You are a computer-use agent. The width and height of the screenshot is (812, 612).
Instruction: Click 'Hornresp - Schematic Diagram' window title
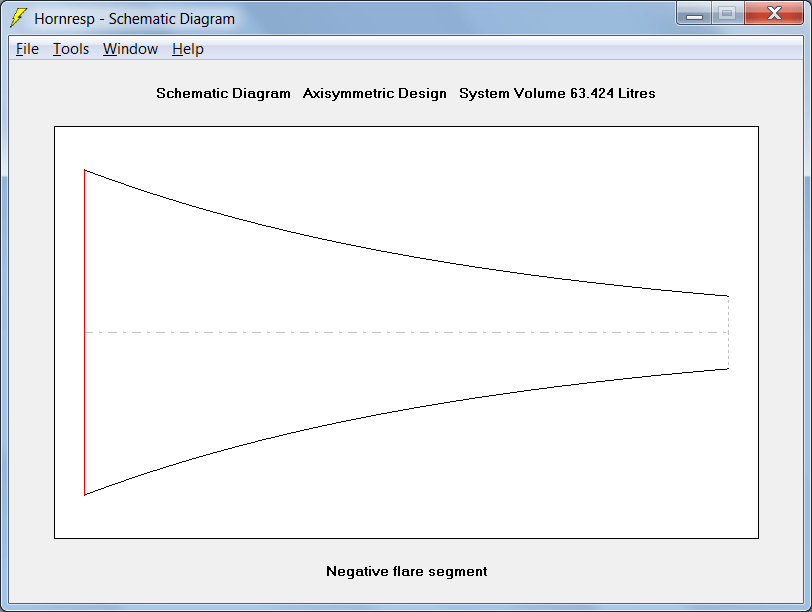tap(135, 19)
